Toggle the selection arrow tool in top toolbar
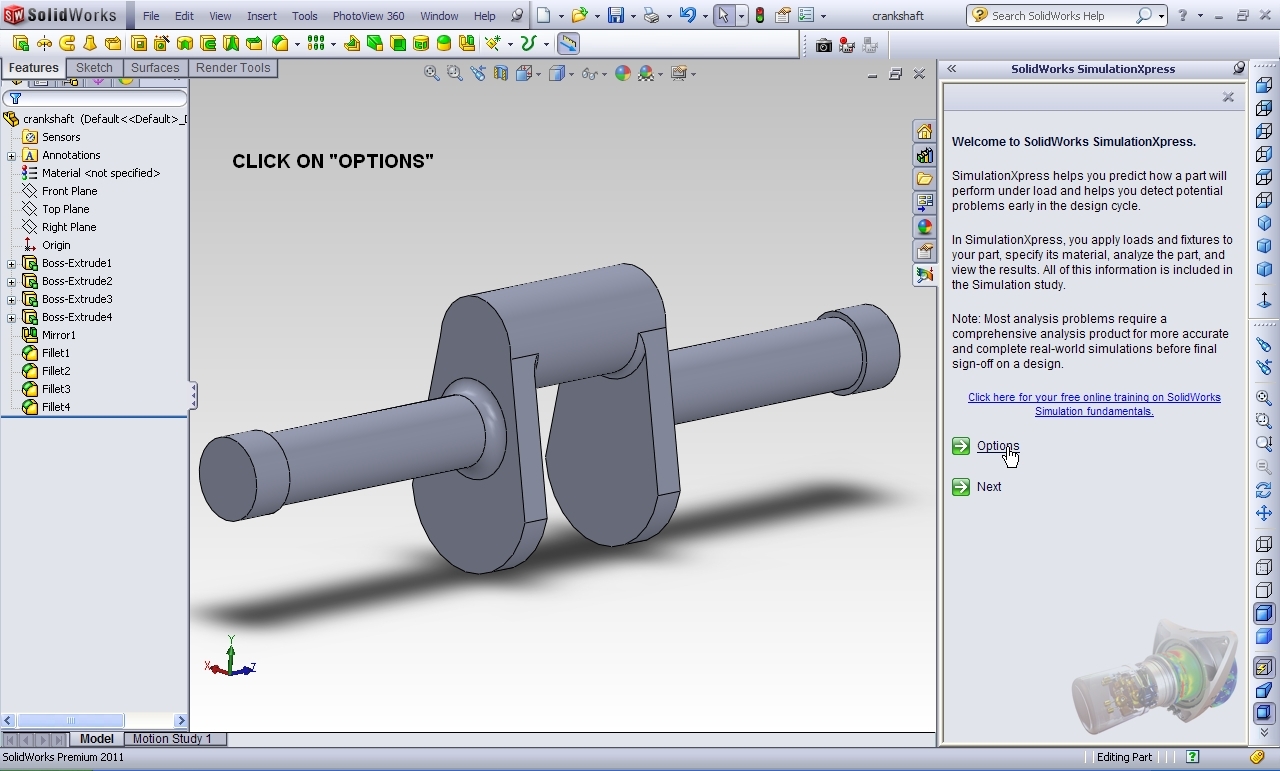1280x771 pixels. pos(723,16)
